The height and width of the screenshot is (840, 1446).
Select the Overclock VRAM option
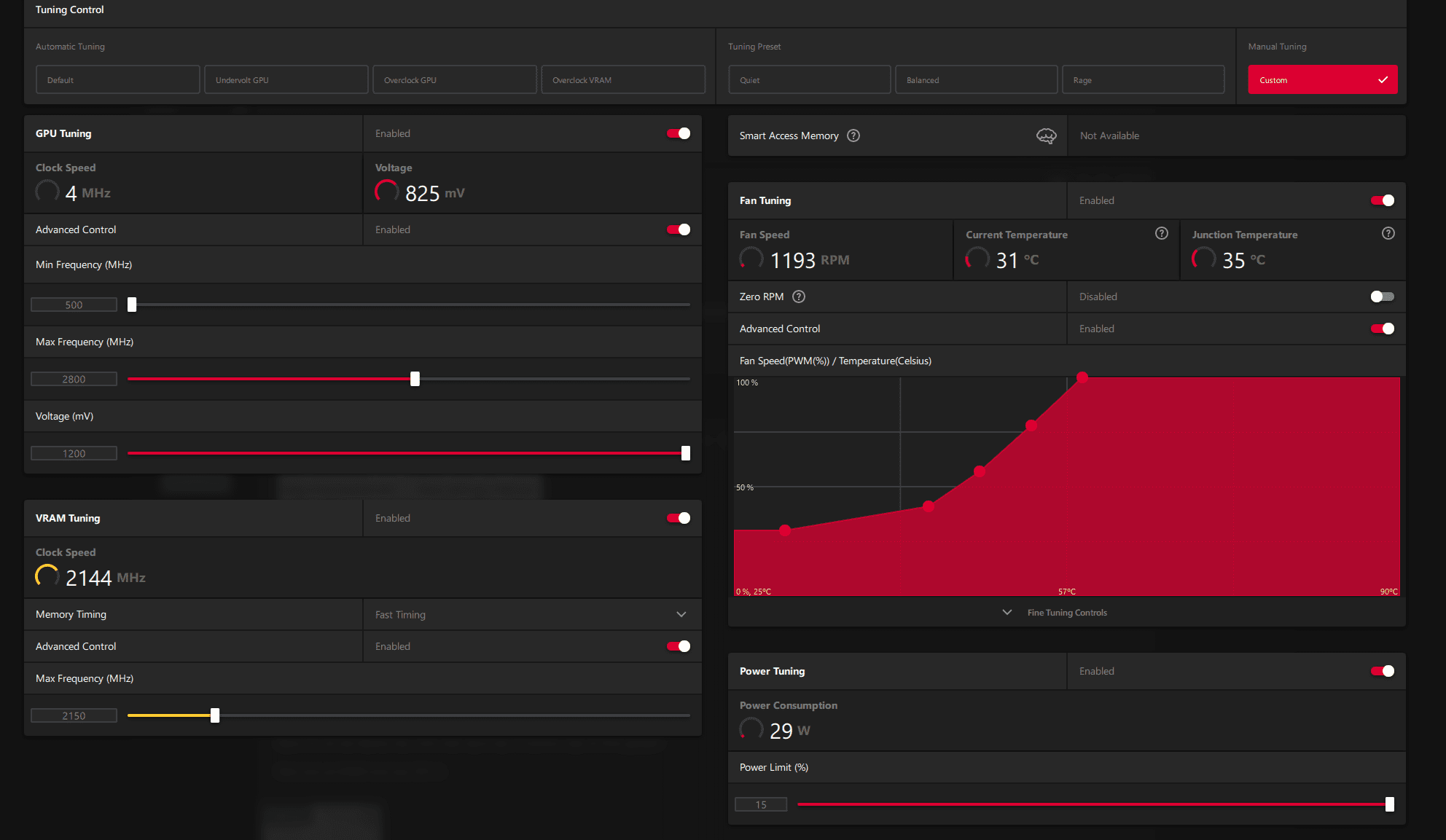[x=623, y=79]
